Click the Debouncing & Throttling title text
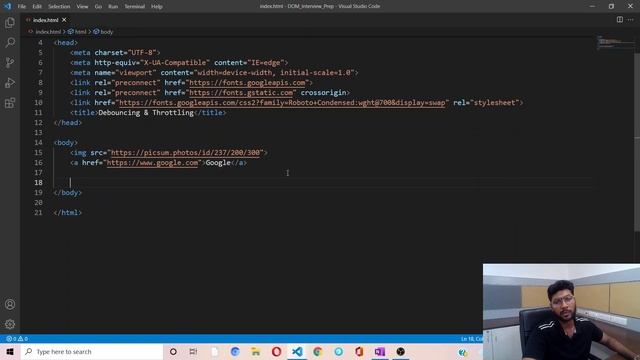This screenshot has height=360, width=640. [146, 113]
